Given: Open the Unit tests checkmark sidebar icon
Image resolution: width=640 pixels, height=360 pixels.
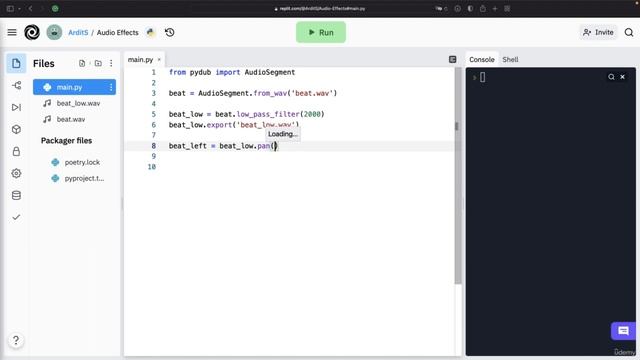Looking at the screenshot, I should [16, 217].
